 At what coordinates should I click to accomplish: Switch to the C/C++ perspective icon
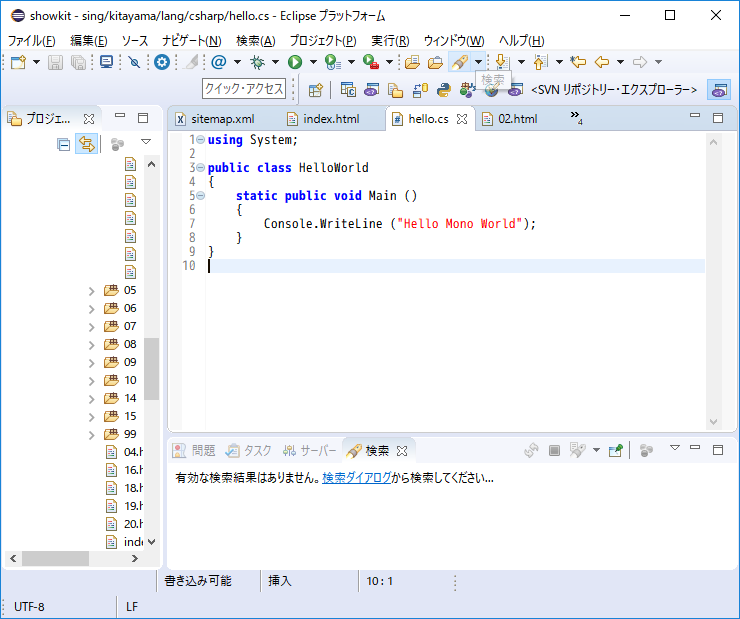point(348,90)
